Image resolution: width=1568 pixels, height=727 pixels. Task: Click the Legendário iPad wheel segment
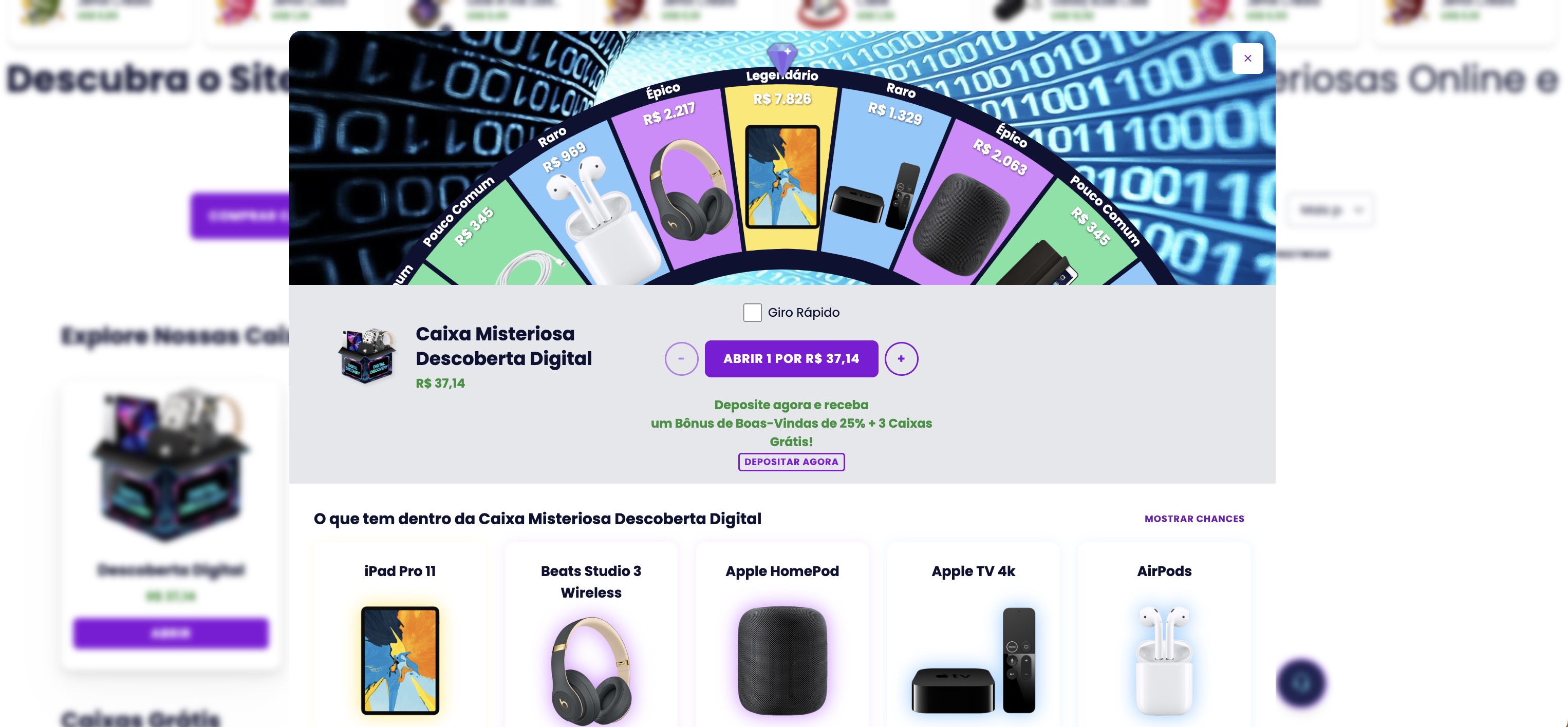pyautogui.click(x=782, y=170)
